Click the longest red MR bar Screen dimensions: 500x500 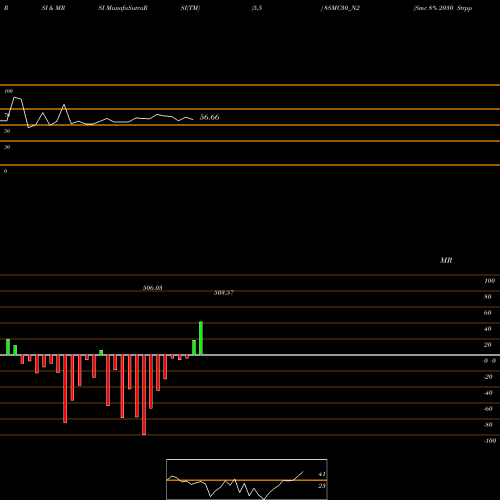coord(144,395)
